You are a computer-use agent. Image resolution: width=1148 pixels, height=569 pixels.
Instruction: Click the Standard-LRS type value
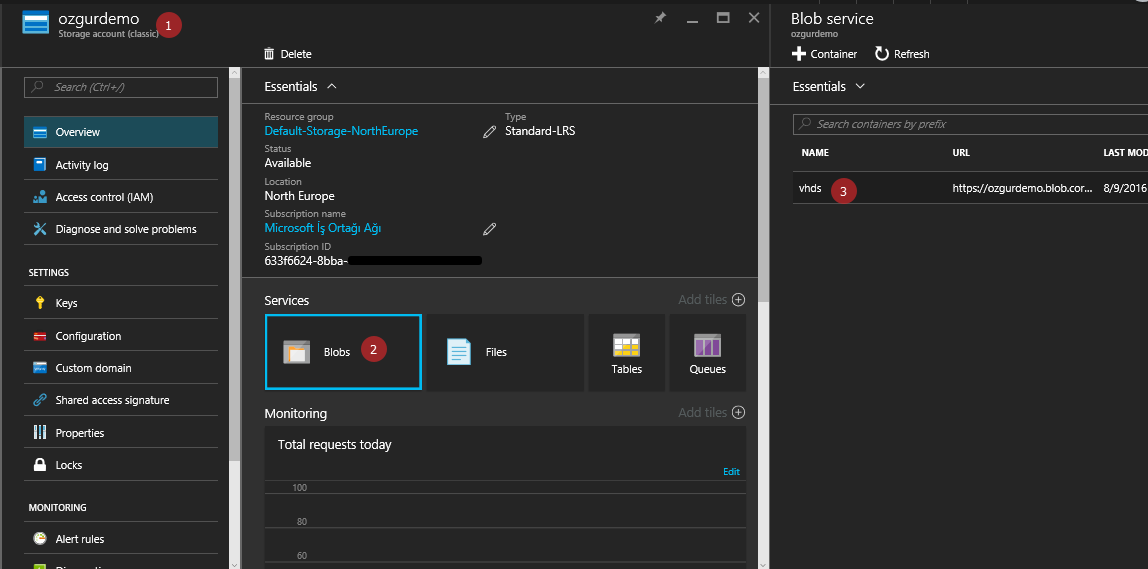pyautogui.click(x=540, y=131)
